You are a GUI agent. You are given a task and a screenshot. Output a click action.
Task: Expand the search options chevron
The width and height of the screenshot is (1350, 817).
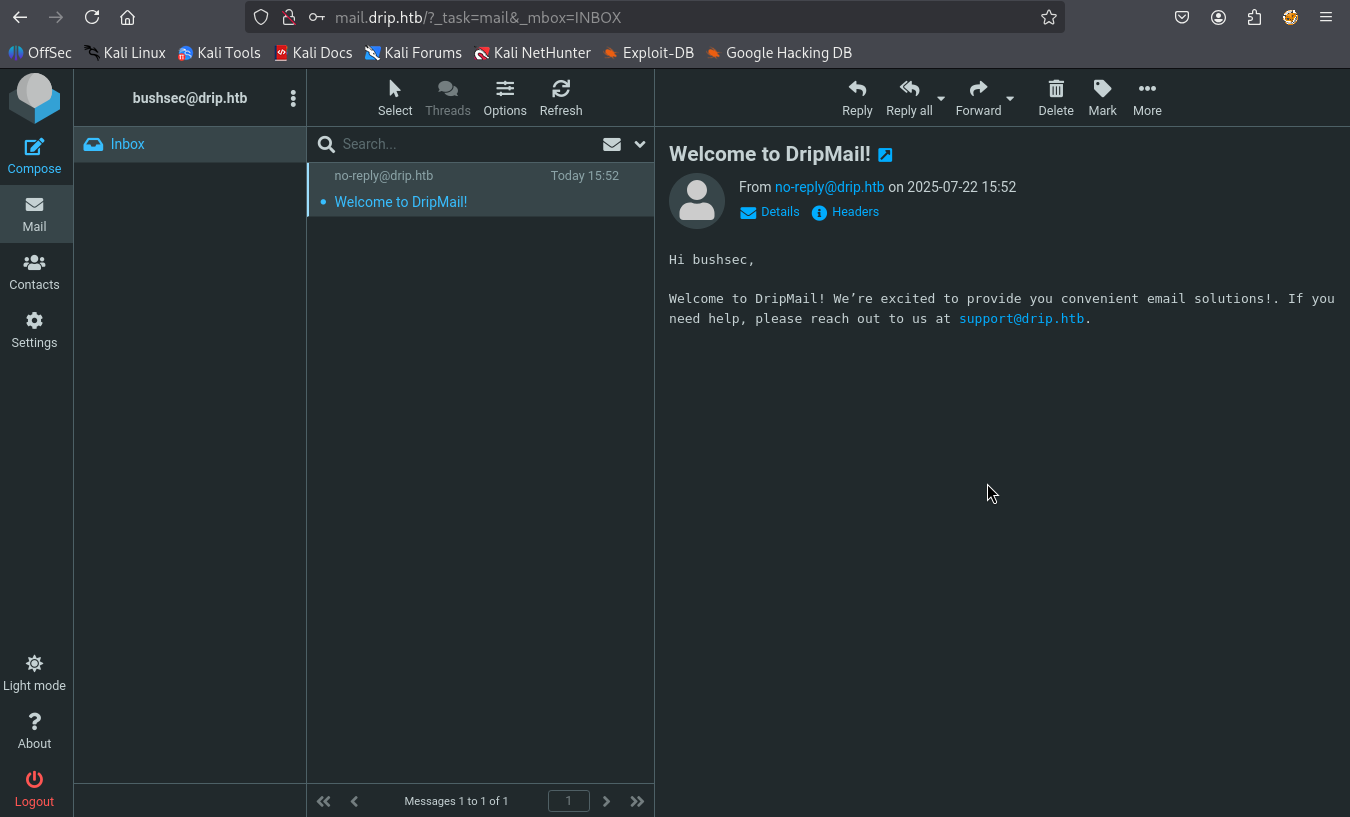[x=640, y=144]
